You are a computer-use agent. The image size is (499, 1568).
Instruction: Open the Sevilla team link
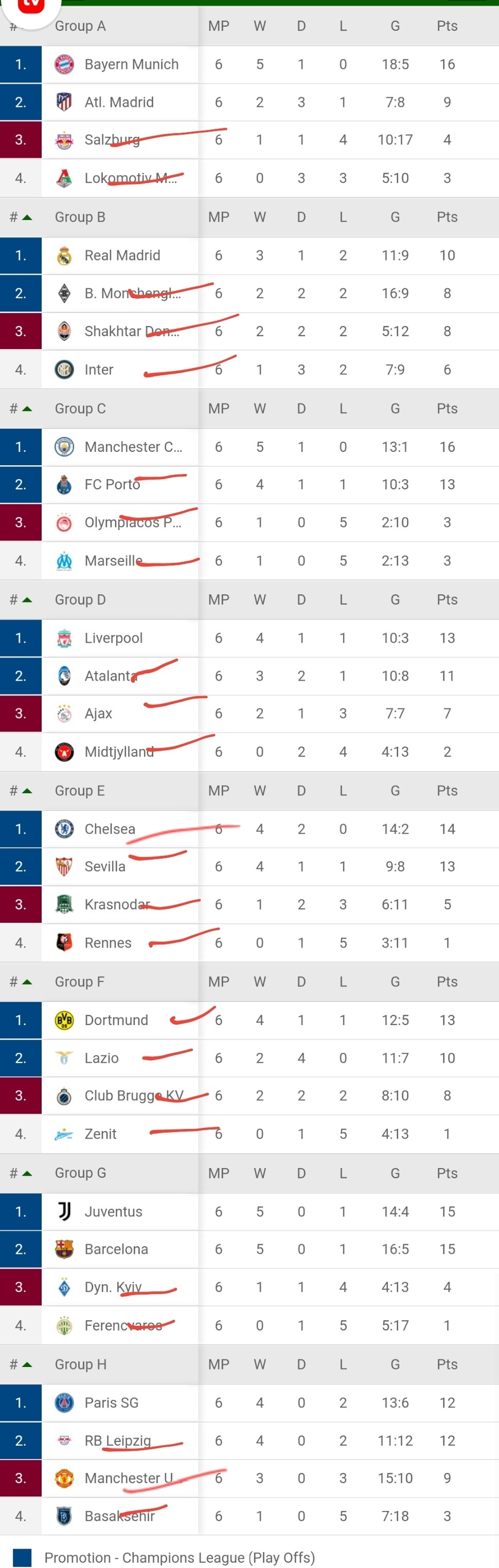tap(105, 867)
